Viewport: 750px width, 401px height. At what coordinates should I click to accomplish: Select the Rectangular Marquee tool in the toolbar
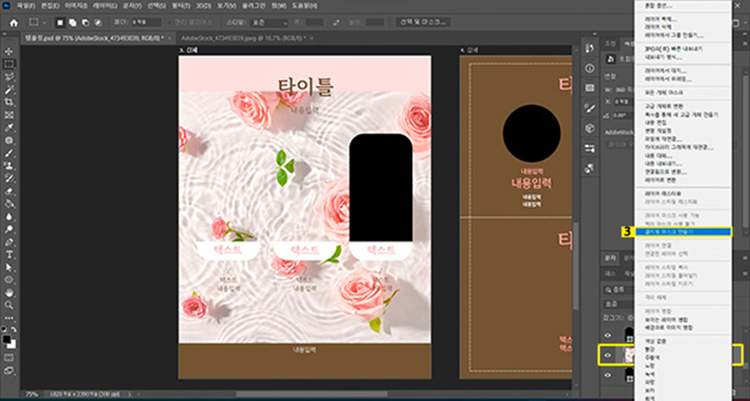click(9, 62)
